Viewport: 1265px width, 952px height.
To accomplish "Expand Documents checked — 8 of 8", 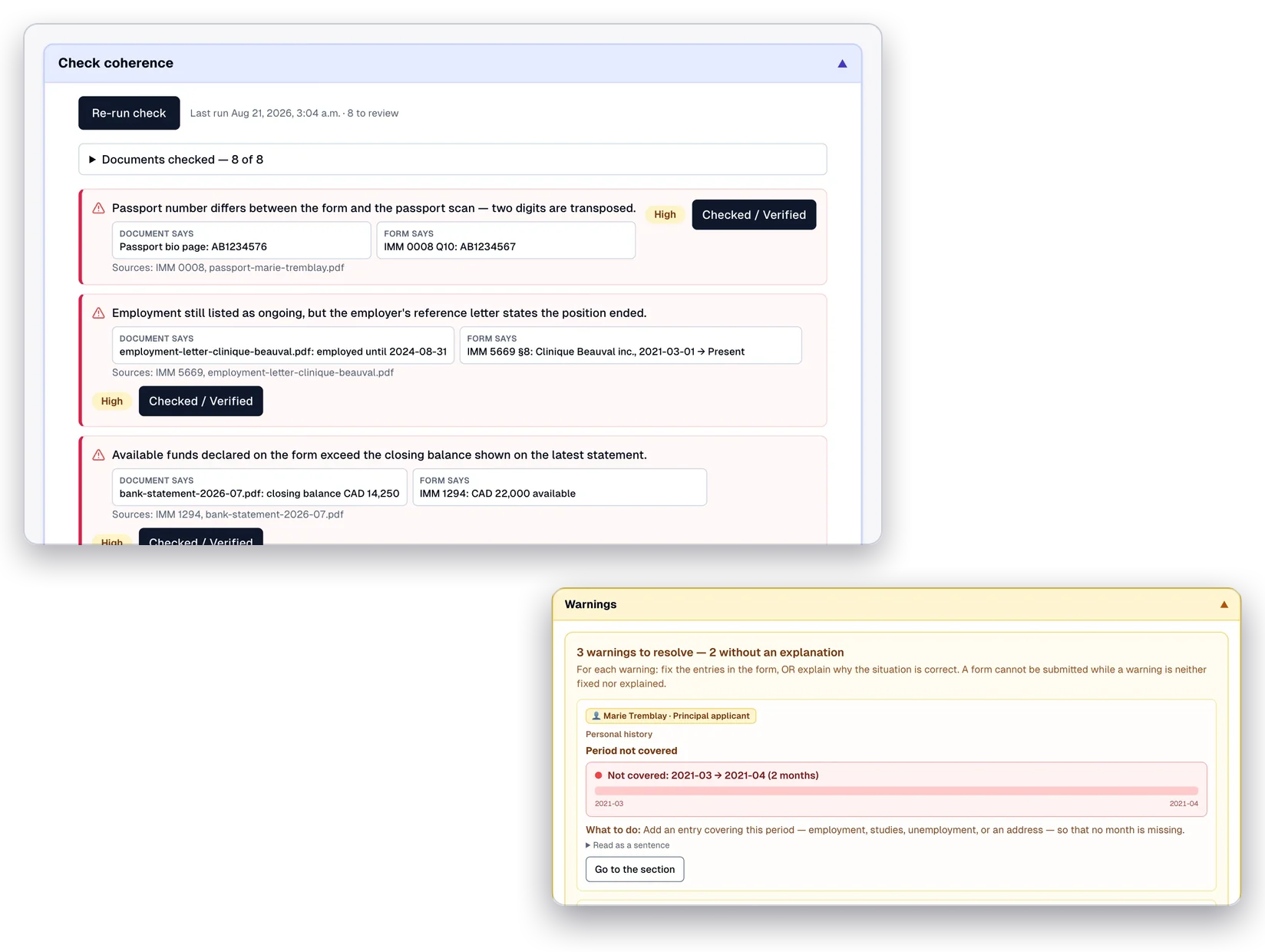I will [x=452, y=160].
